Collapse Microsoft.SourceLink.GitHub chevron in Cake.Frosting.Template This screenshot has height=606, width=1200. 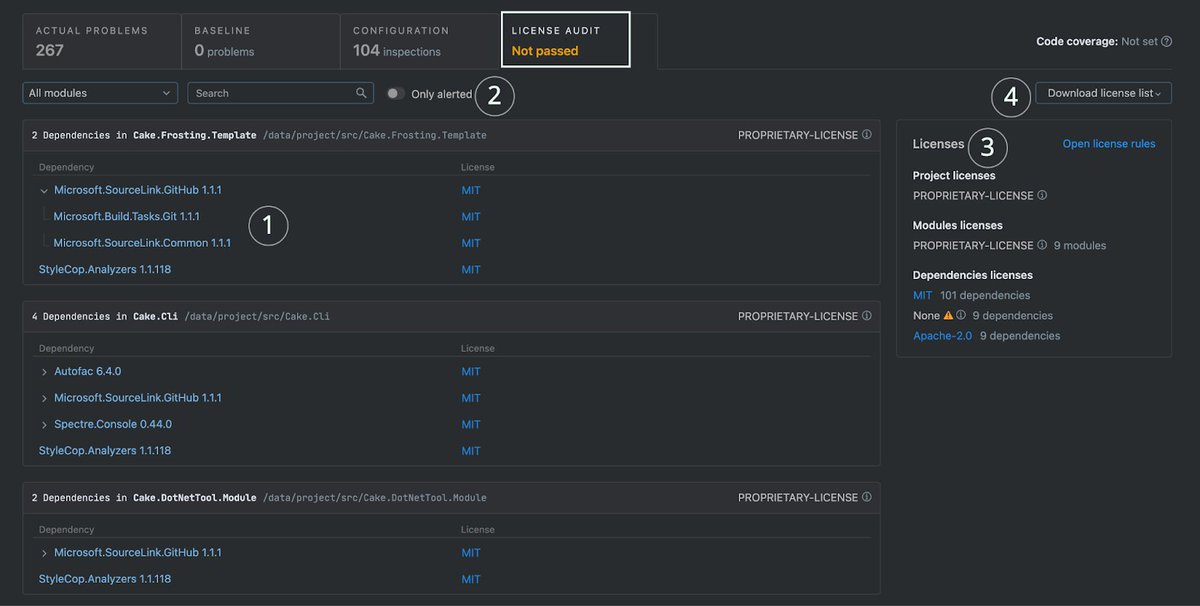(44, 190)
